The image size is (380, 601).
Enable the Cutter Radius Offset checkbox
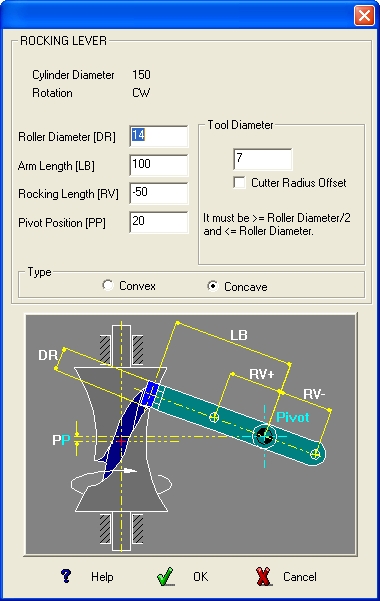coord(239,182)
